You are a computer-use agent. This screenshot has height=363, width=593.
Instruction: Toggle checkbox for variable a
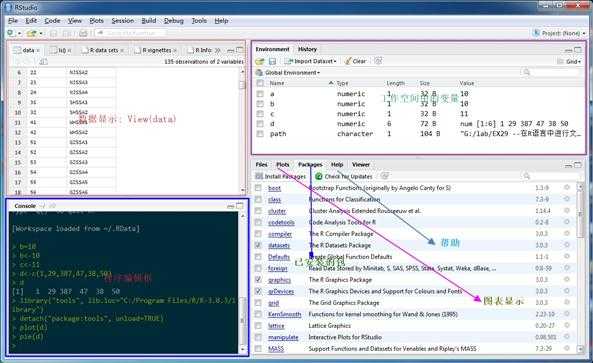pos(260,94)
